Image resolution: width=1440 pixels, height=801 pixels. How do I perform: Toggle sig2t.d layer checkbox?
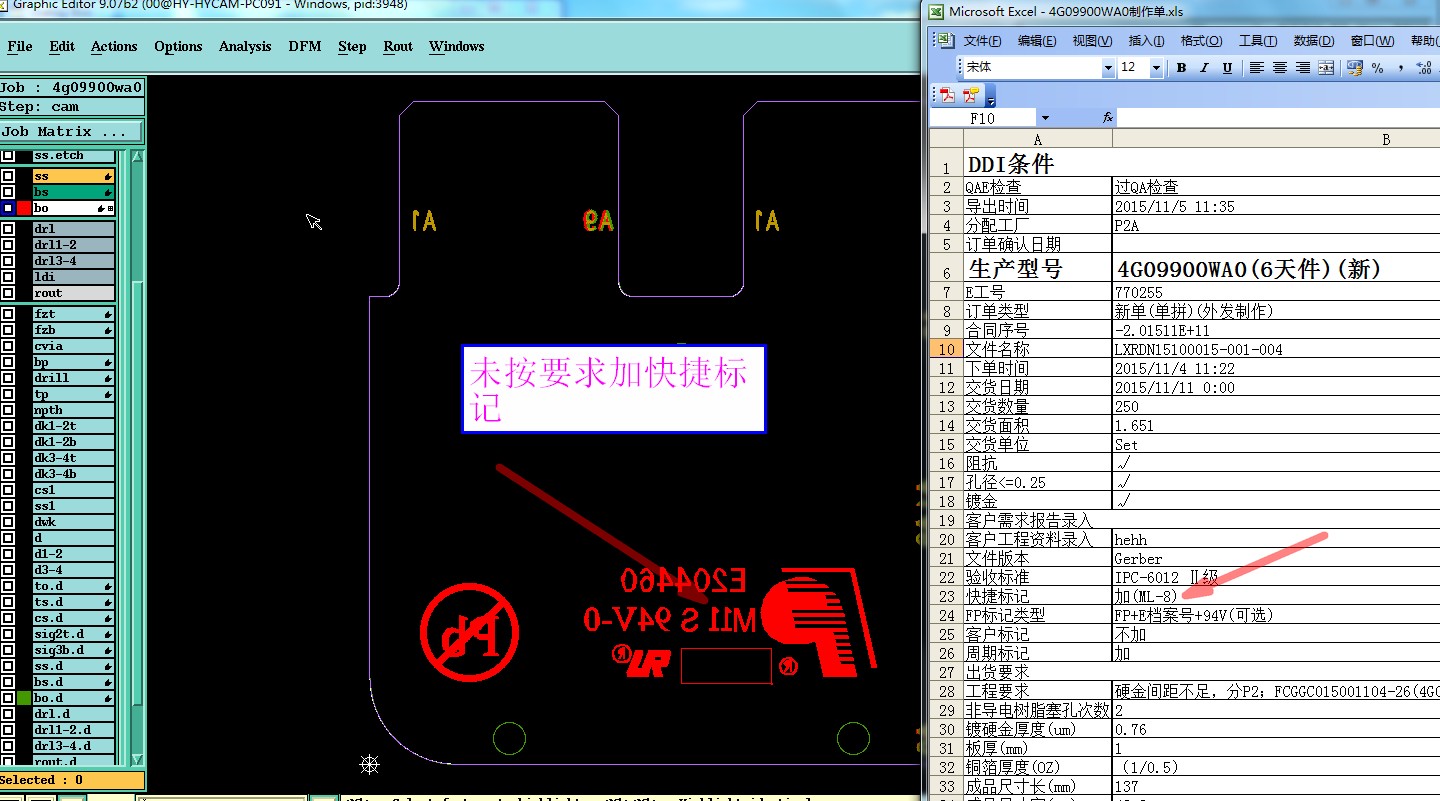pos(8,634)
